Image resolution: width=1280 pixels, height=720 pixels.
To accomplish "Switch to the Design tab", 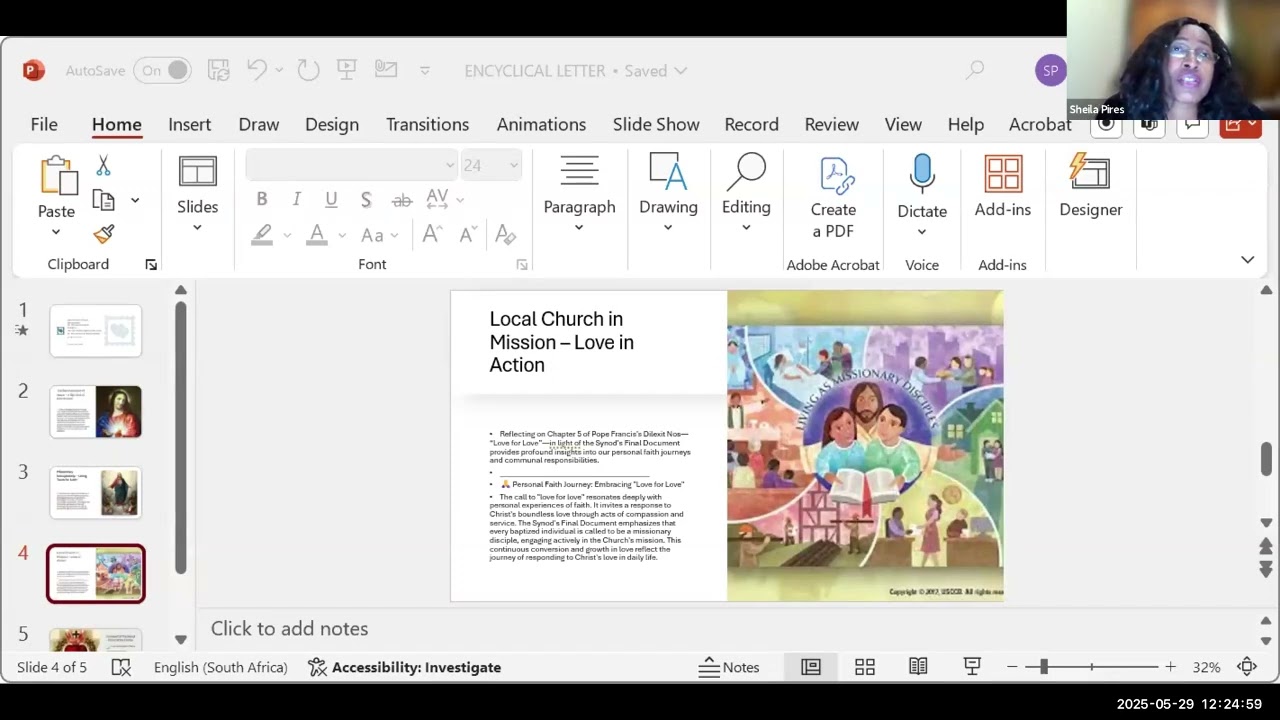I will point(332,124).
